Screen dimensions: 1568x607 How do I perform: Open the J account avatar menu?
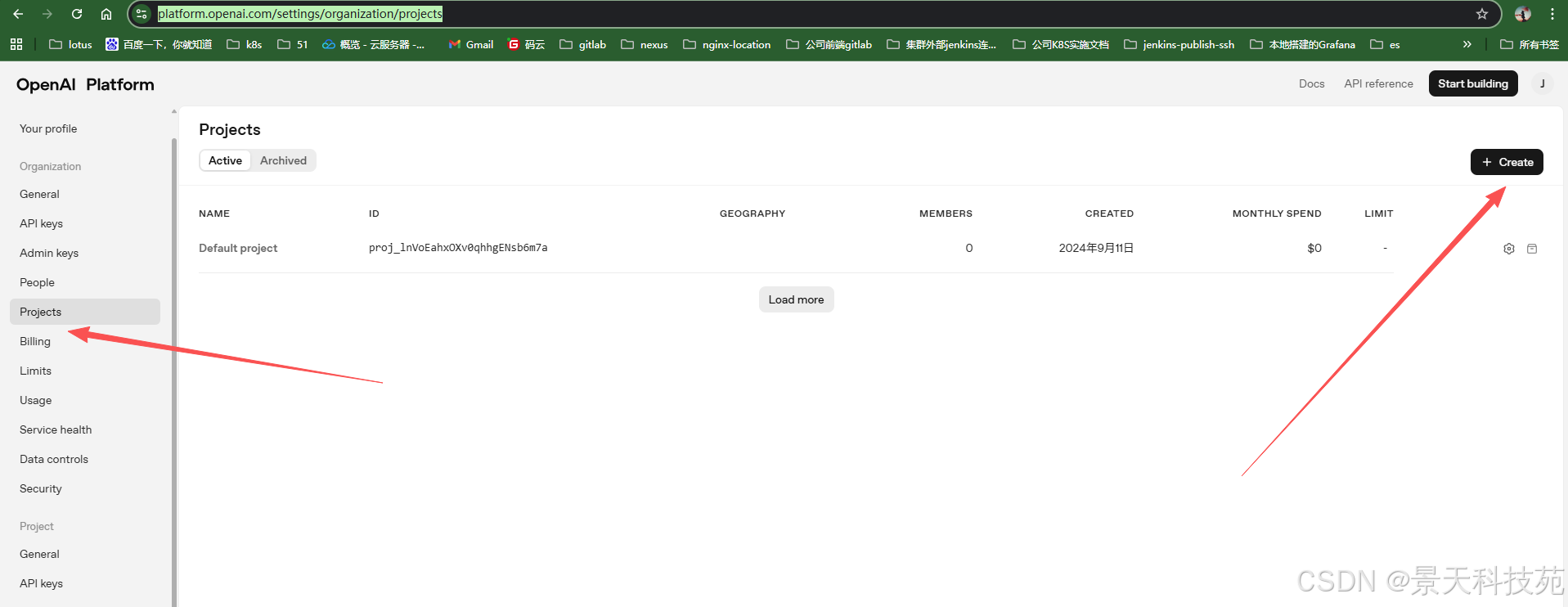[x=1543, y=83]
